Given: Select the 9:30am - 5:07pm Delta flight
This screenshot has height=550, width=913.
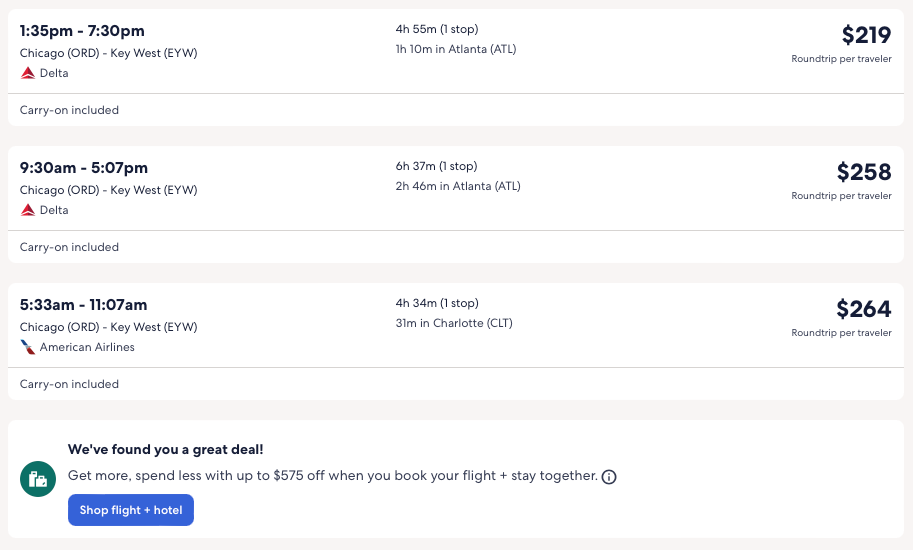Looking at the screenshot, I should click(84, 168).
